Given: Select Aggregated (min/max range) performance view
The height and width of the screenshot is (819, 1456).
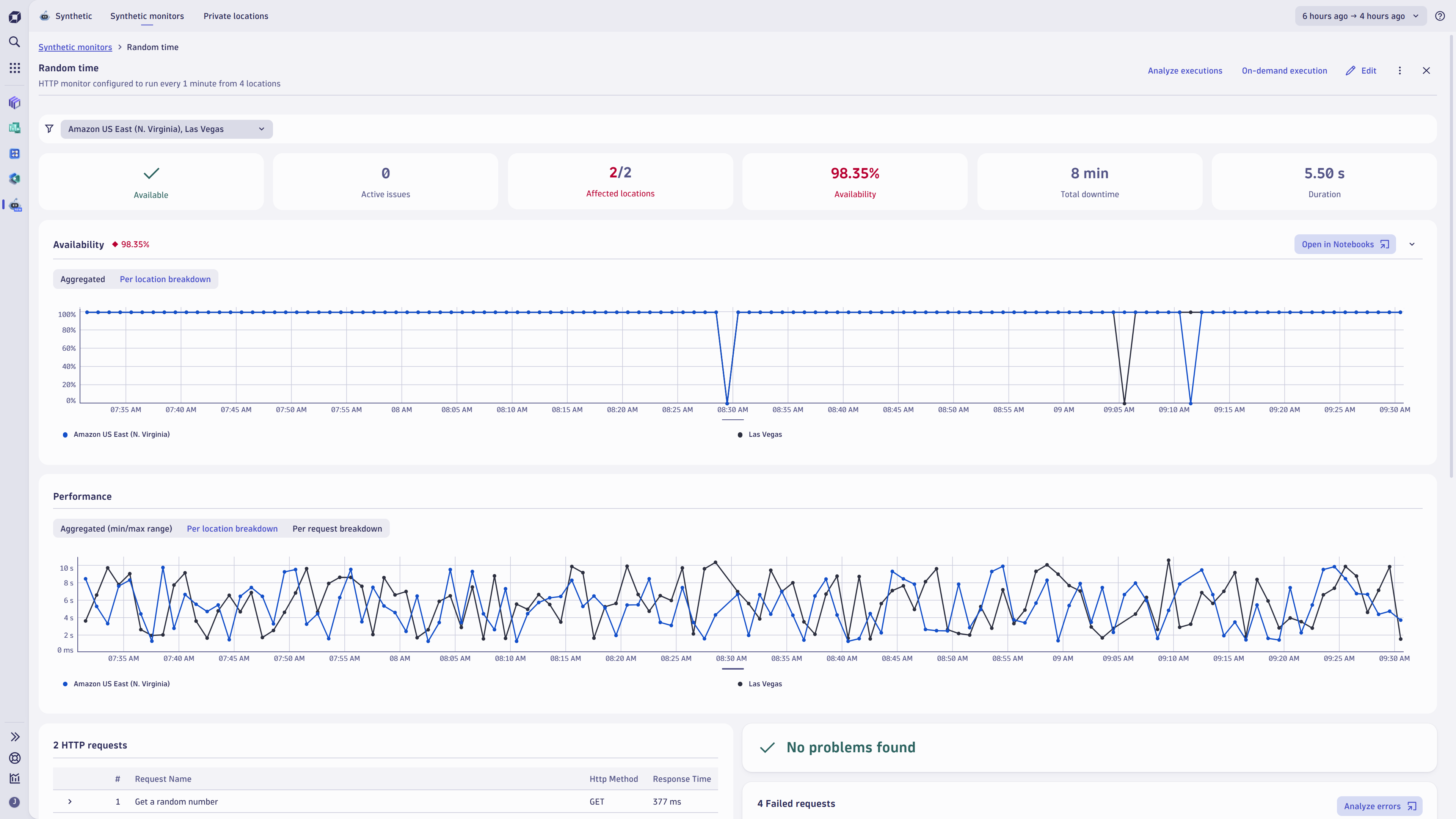Looking at the screenshot, I should tap(116, 529).
